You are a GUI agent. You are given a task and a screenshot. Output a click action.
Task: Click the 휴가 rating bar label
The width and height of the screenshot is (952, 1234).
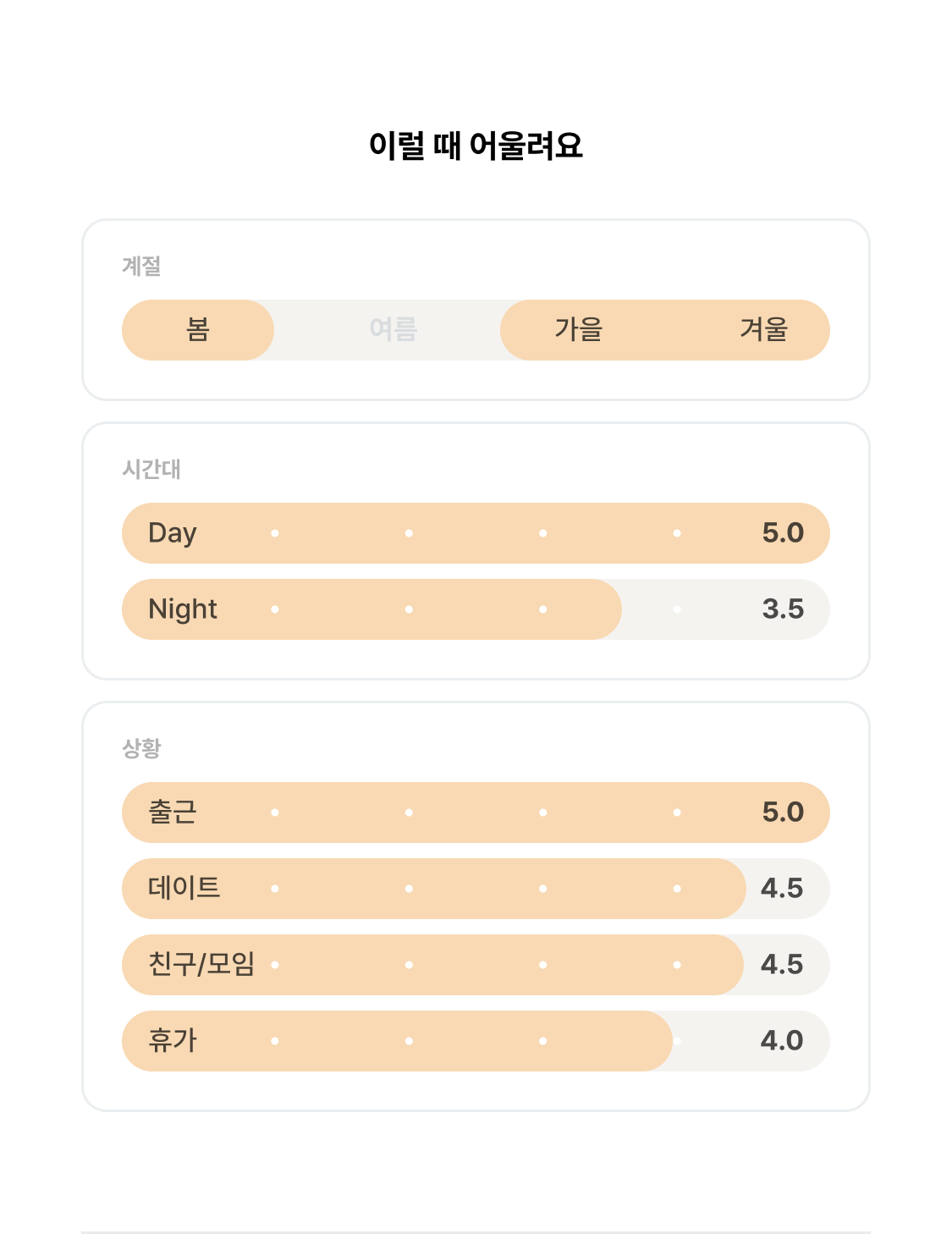click(173, 1041)
